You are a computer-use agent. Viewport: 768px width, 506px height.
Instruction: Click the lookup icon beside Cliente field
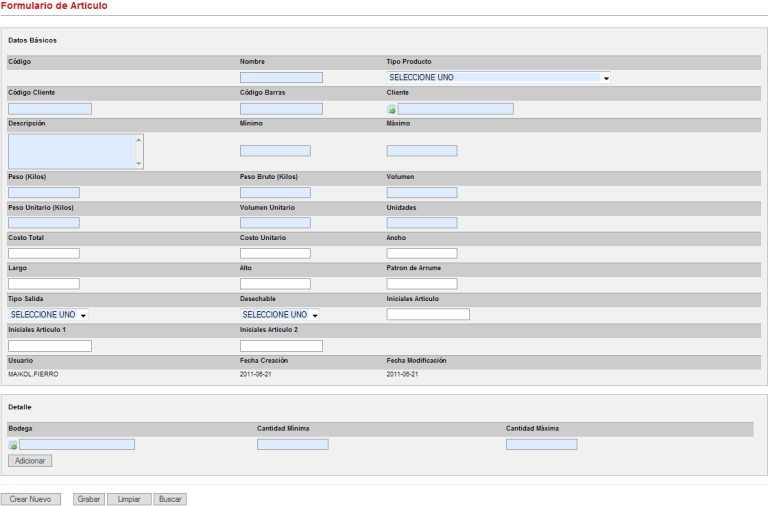click(x=392, y=109)
